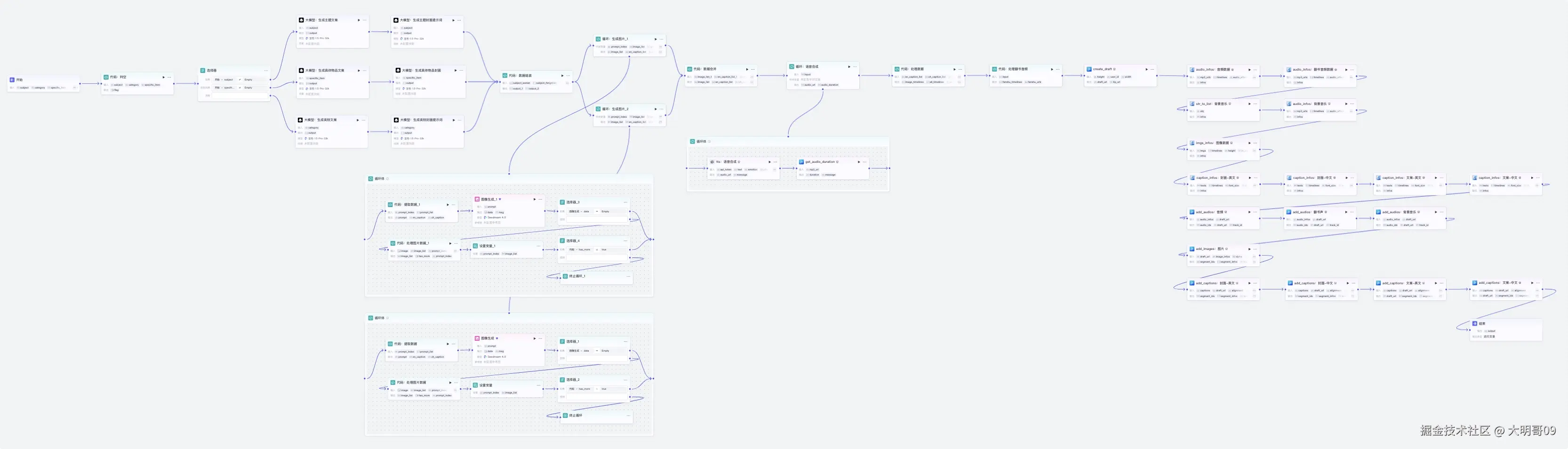The height and width of the screenshot is (449, 1568).
Task: Click the 大模型：生成主题文案 LLM icon
Action: tap(301, 20)
